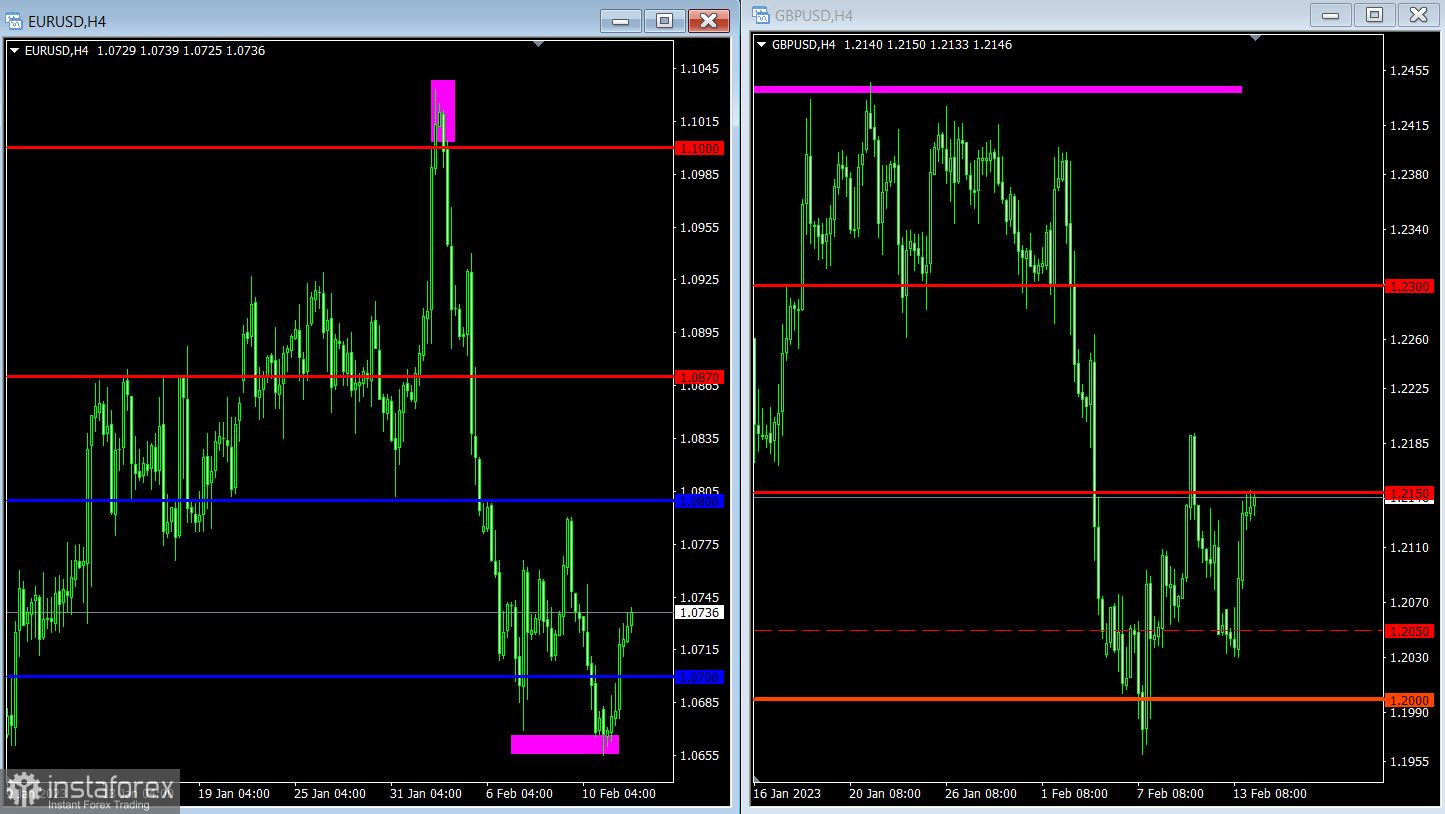Click the 1.0925 price scale value
Image resolution: width=1445 pixels, height=814 pixels.
pos(699,280)
